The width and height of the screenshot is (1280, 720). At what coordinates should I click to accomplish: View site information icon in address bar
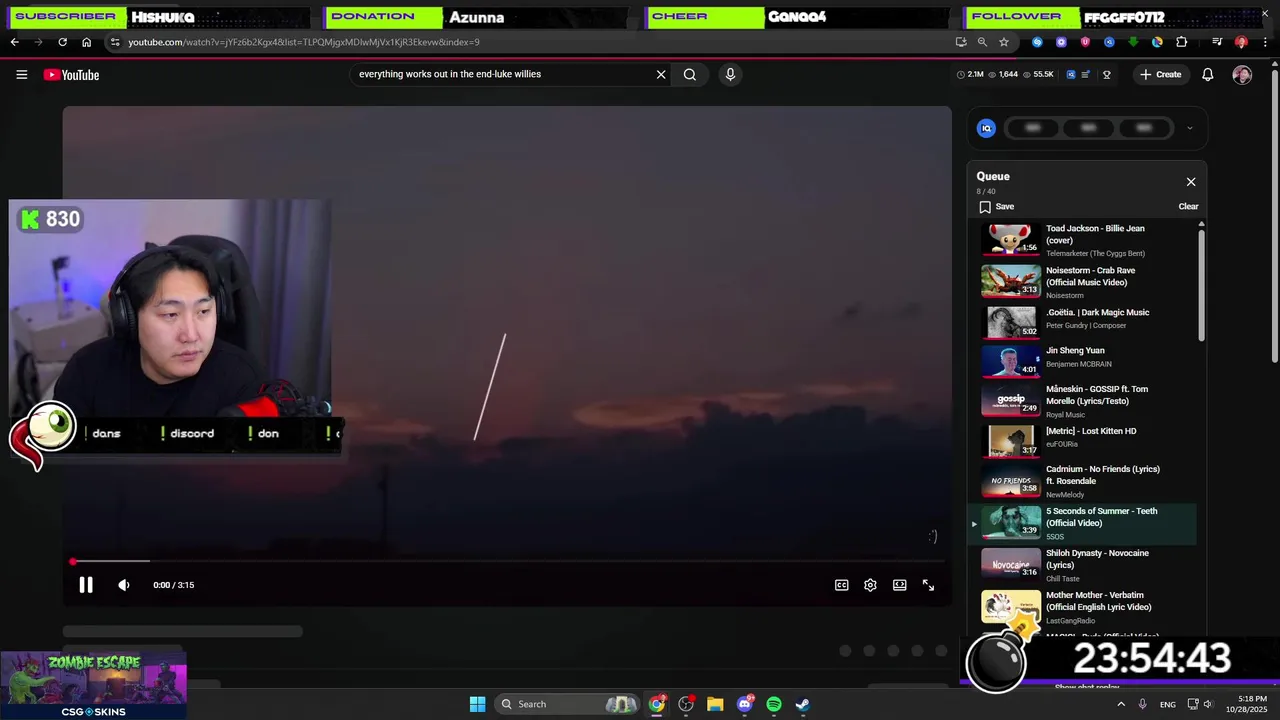tap(115, 42)
